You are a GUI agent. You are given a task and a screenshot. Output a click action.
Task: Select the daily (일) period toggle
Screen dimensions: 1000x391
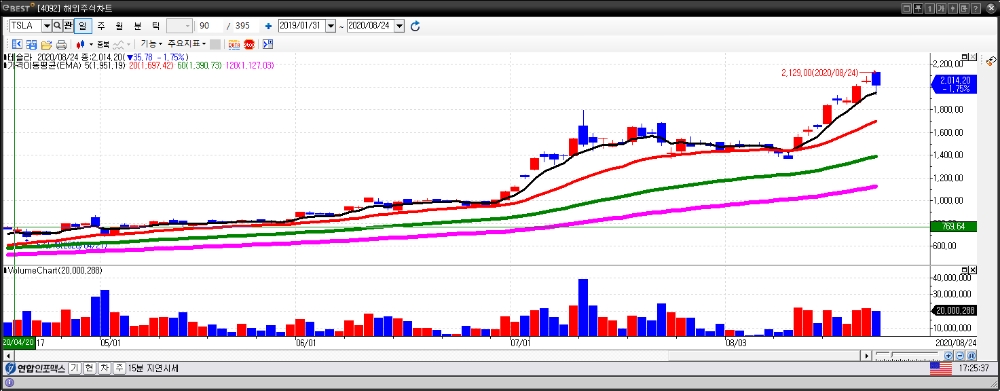[x=83, y=26]
